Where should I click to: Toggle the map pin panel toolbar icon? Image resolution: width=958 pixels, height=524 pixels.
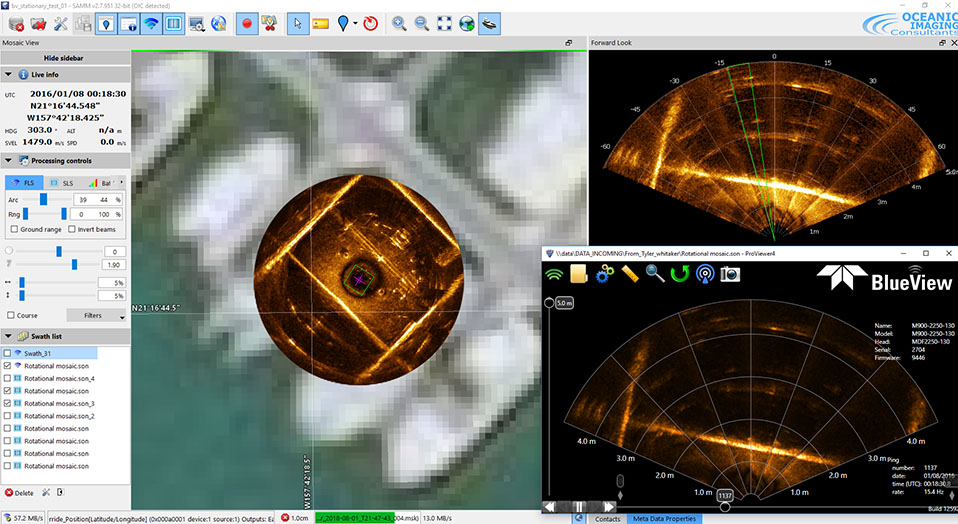click(x=106, y=24)
